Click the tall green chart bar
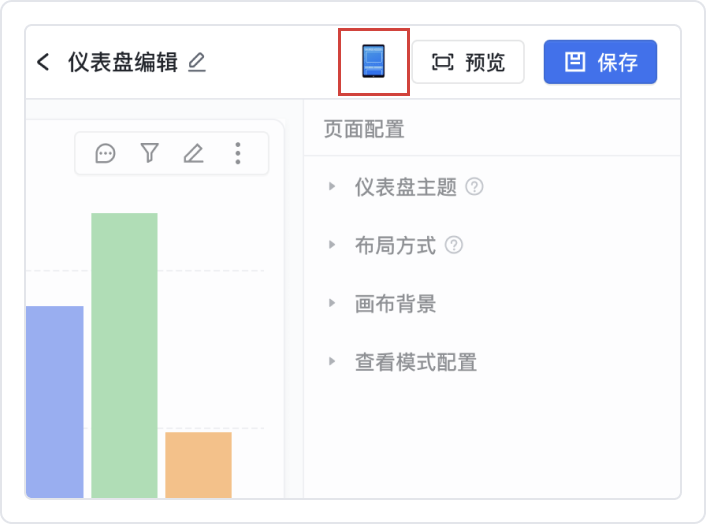The width and height of the screenshot is (706, 524). (x=124, y=354)
